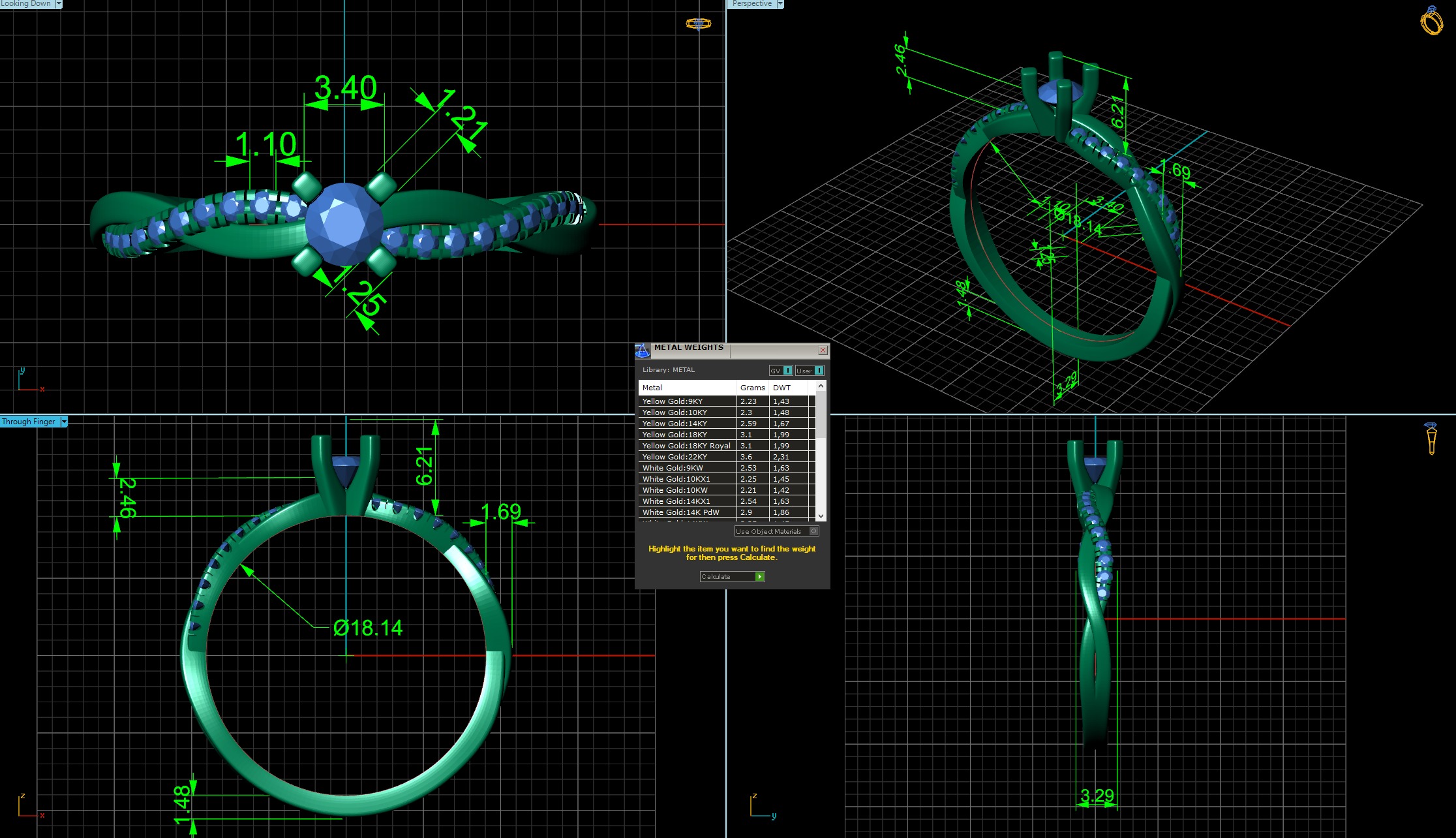Toggle the User library switch
Viewport: 1456px width, 838px height.
[818, 371]
